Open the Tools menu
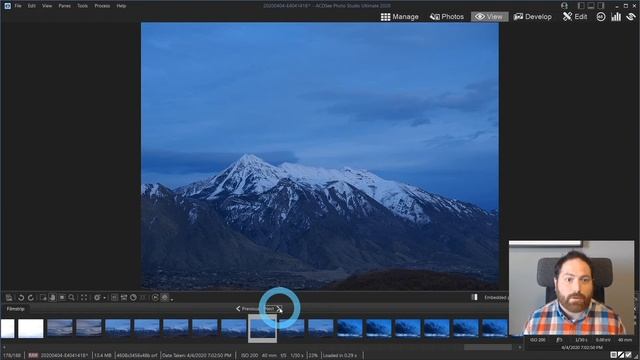 [x=82, y=6]
